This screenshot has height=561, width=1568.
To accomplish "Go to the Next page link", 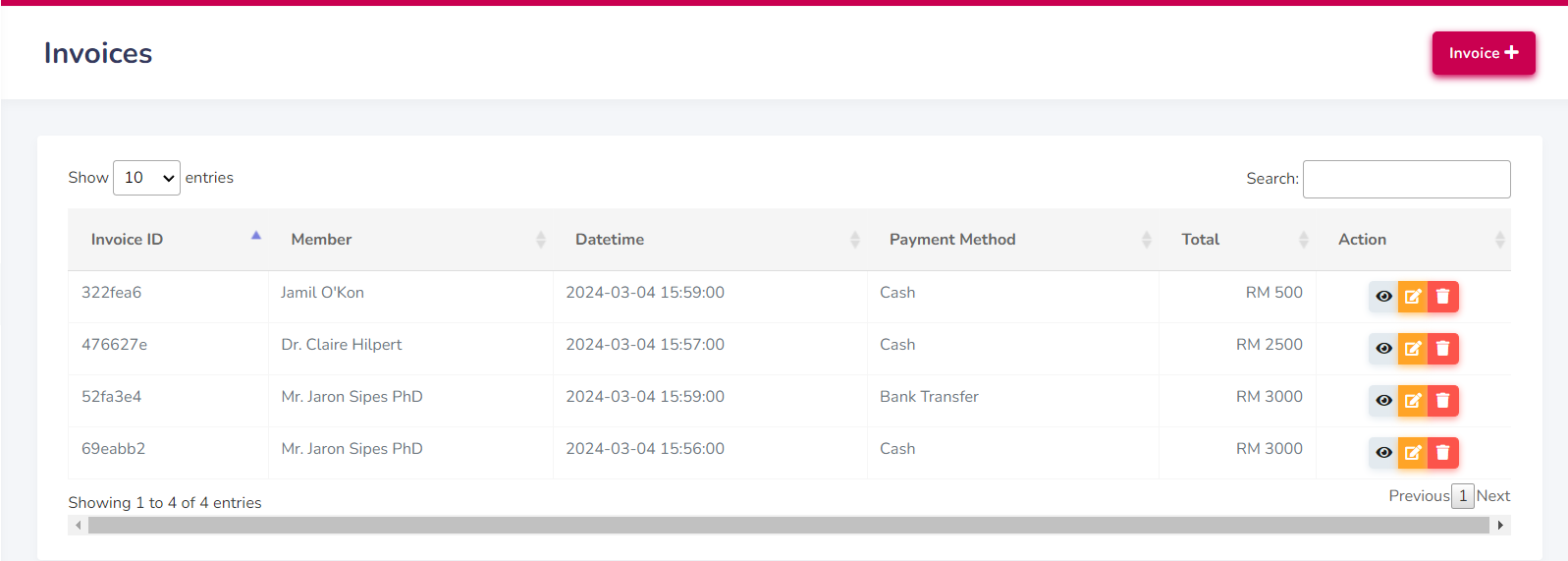I will [x=1492, y=496].
